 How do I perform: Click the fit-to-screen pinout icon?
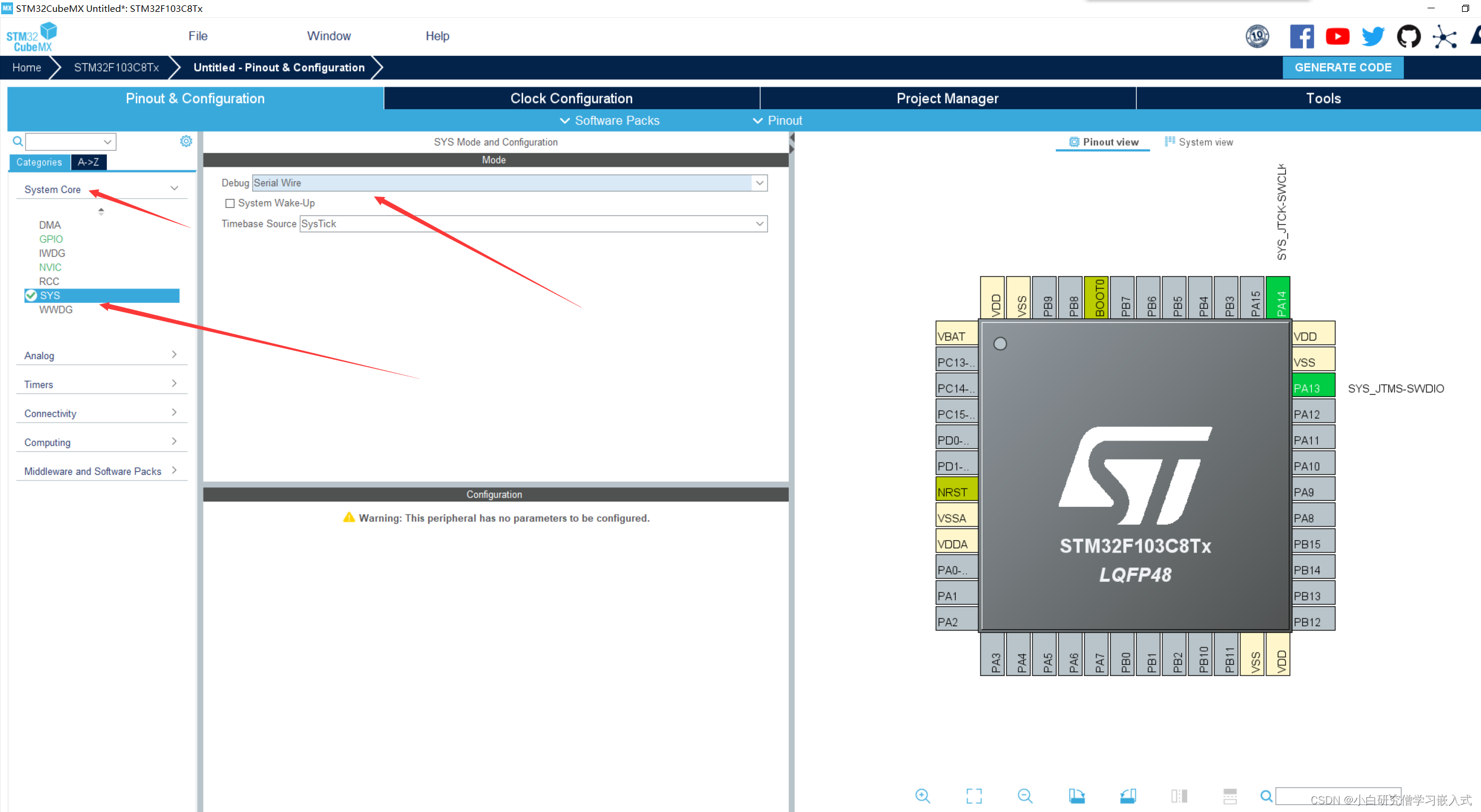(974, 795)
